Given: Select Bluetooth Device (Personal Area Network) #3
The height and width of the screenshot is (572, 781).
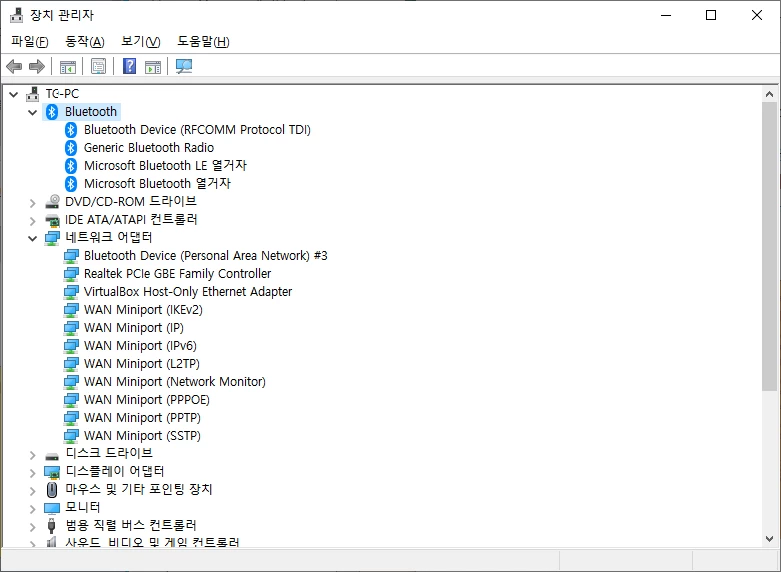Looking at the screenshot, I should (206, 256).
